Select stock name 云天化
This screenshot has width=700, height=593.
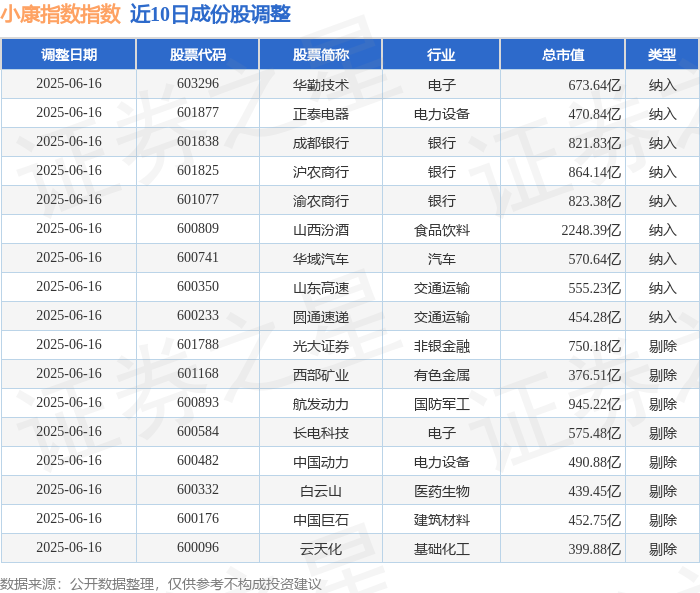point(321,549)
